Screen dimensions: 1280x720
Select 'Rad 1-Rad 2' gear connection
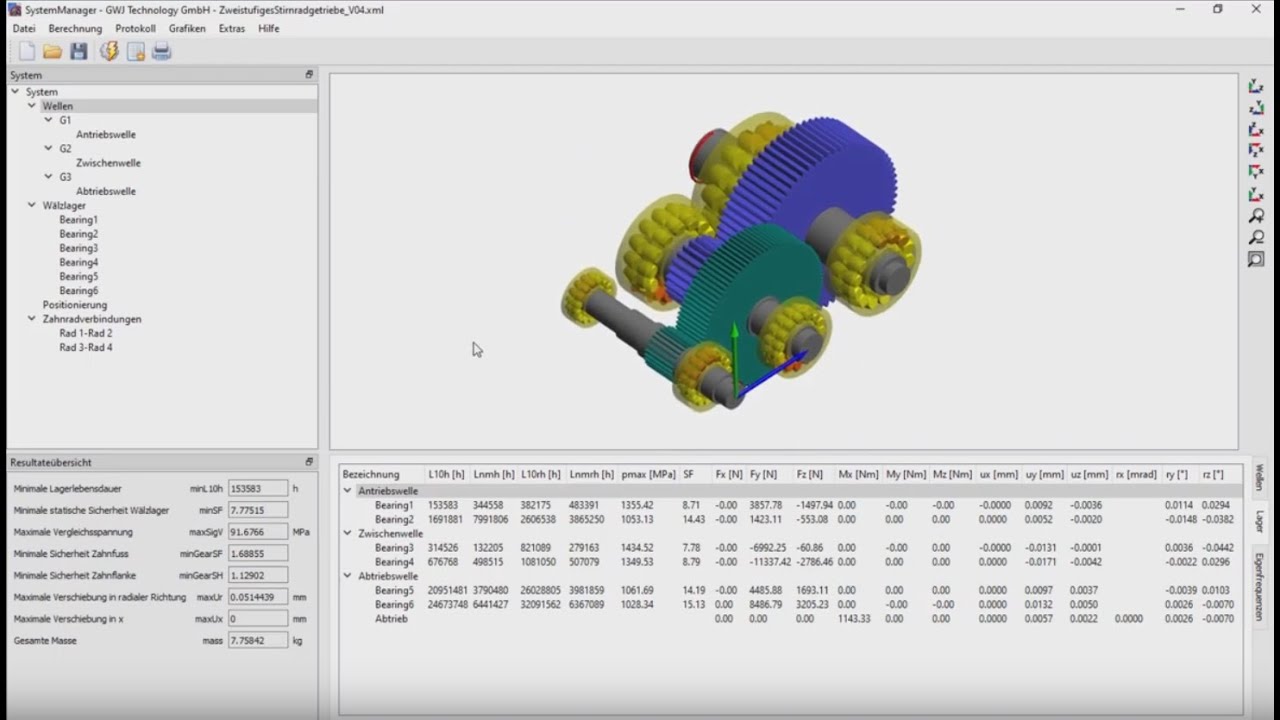(86, 333)
